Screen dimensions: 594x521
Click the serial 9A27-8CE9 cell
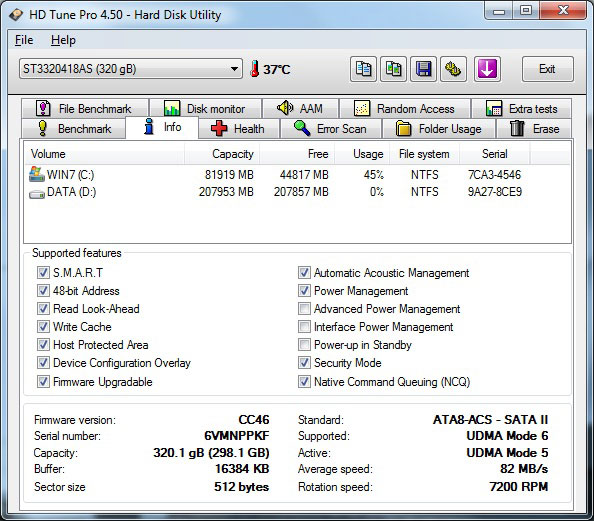tap(495, 192)
